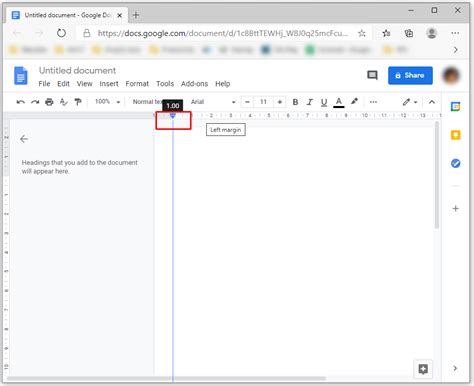This screenshot has height=386, width=474.
Task: Click the font size field showing 11
Action: [263, 102]
